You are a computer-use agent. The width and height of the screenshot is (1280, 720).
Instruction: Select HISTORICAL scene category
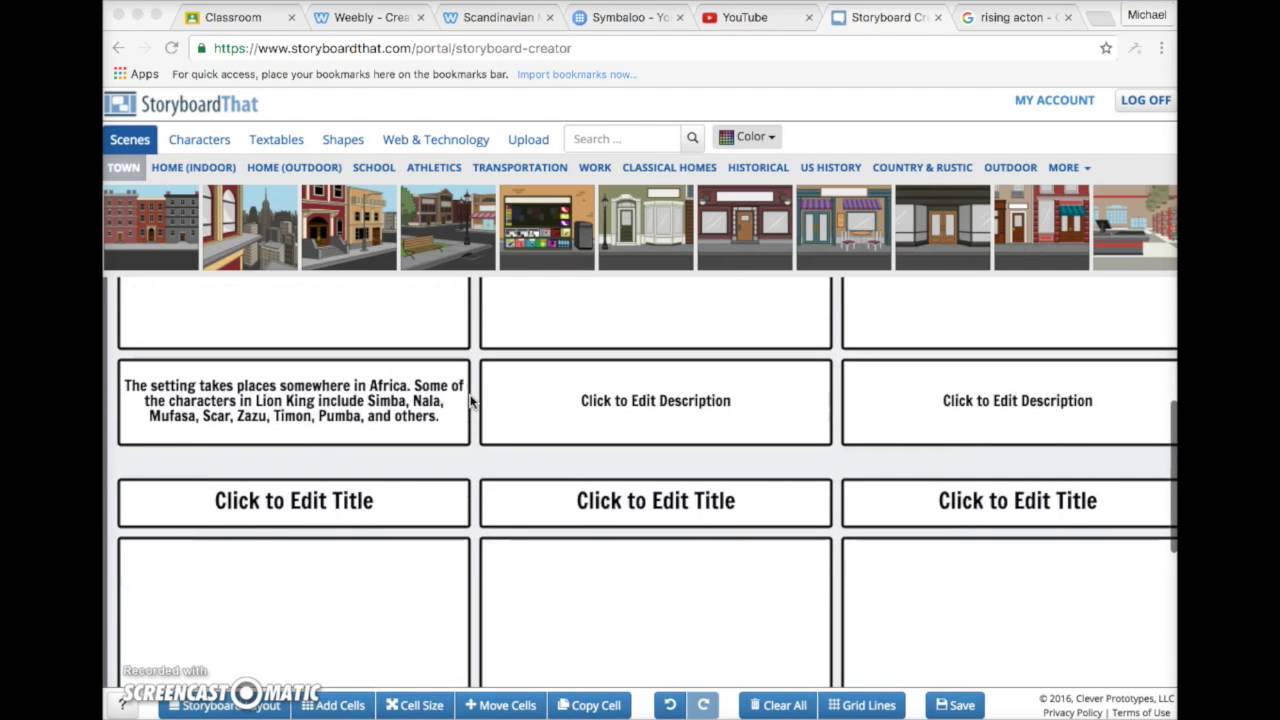(x=758, y=168)
